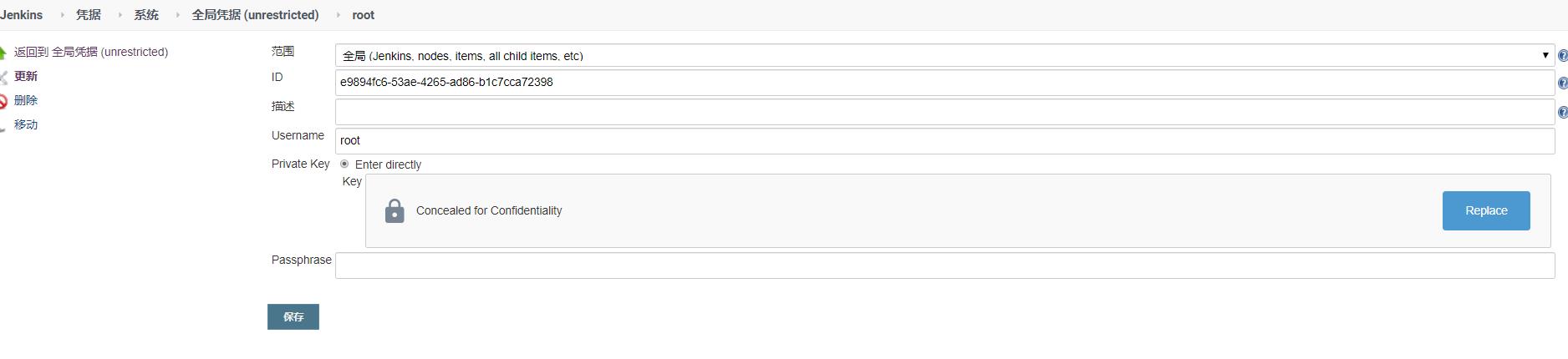Select the Enter directly radio button
The width and height of the screenshot is (1568, 359).
344,164
